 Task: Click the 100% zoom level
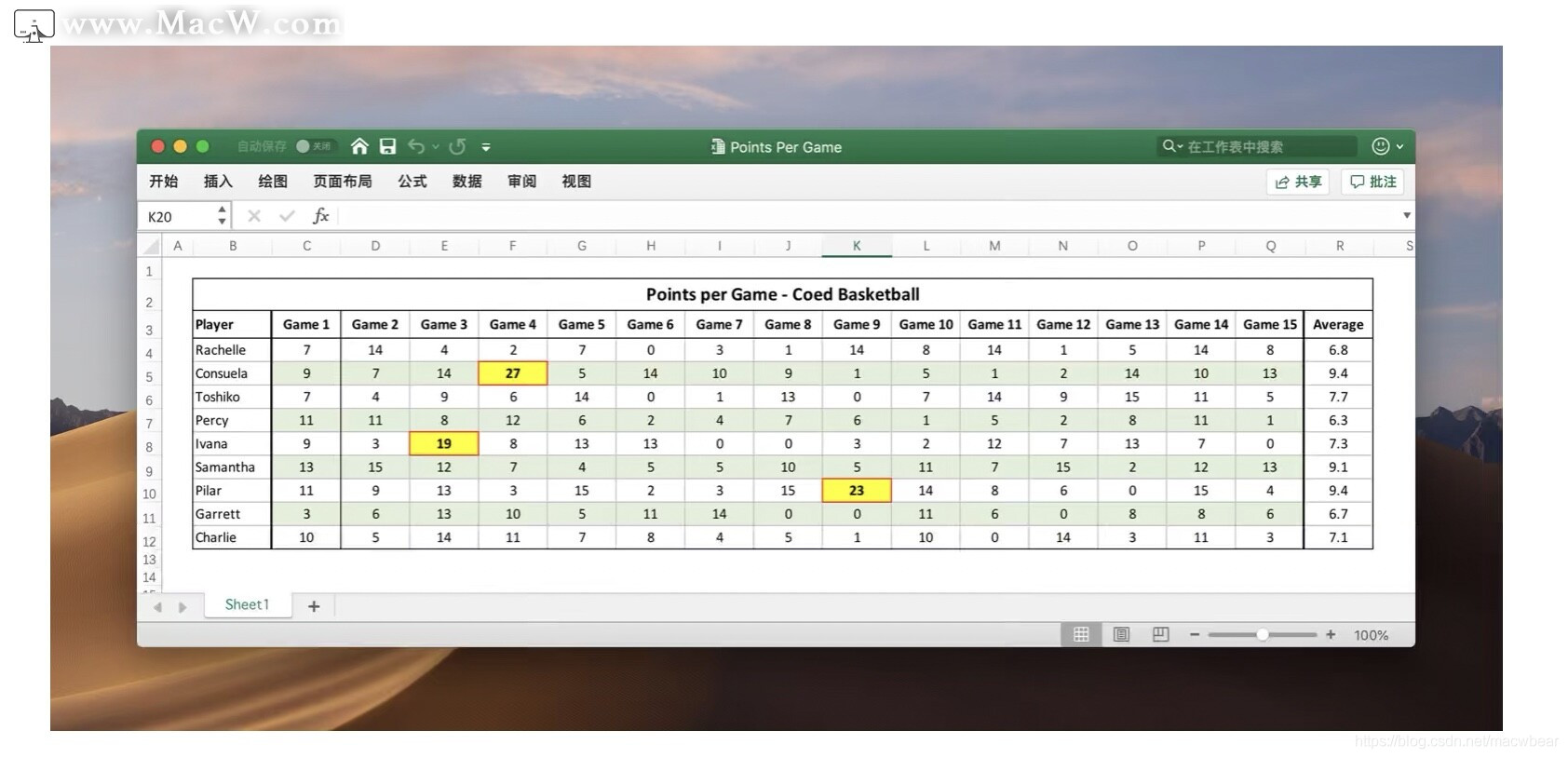coord(1371,635)
